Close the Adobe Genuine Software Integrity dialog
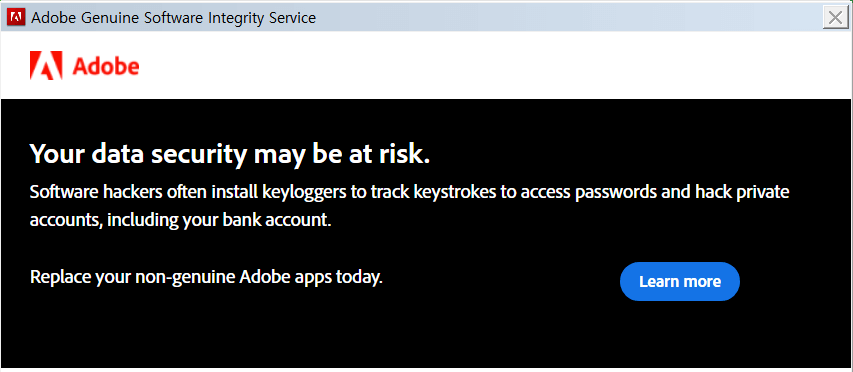The image size is (853, 372). click(x=835, y=17)
